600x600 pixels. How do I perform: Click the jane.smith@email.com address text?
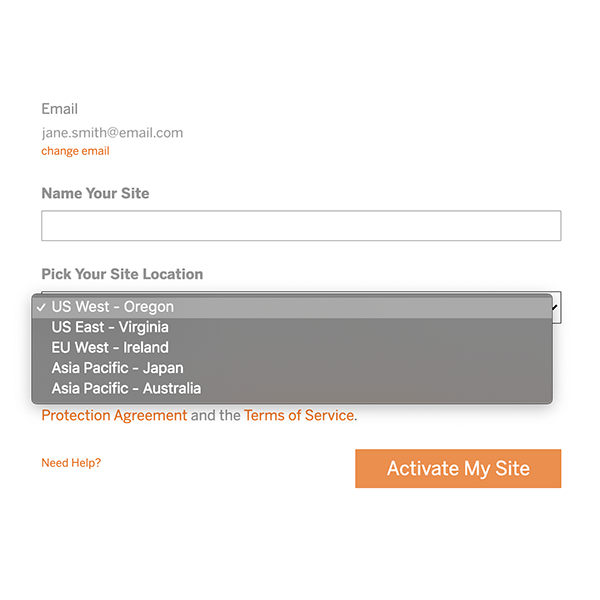click(112, 132)
